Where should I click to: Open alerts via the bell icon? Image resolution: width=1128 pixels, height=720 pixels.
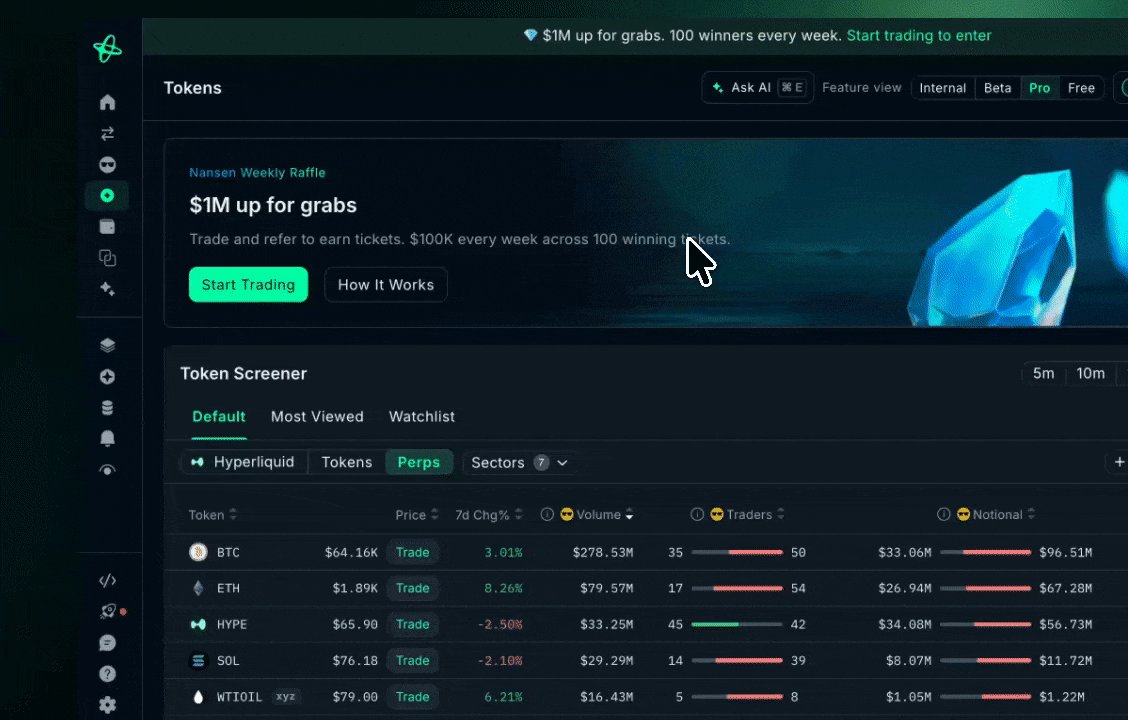pyautogui.click(x=107, y=438)
